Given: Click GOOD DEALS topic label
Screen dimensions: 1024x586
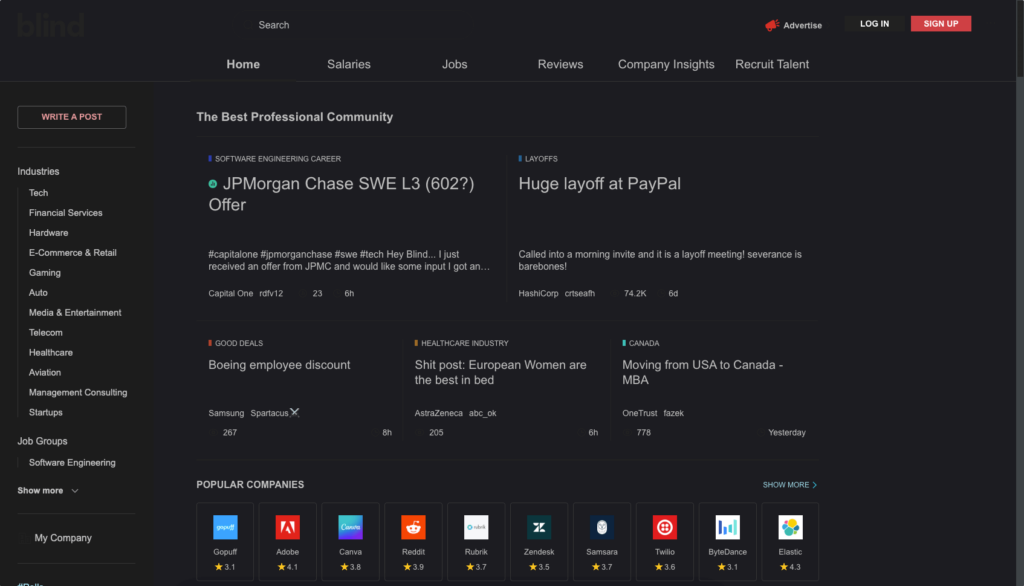Looking at the screenshot, I should 239,343.
